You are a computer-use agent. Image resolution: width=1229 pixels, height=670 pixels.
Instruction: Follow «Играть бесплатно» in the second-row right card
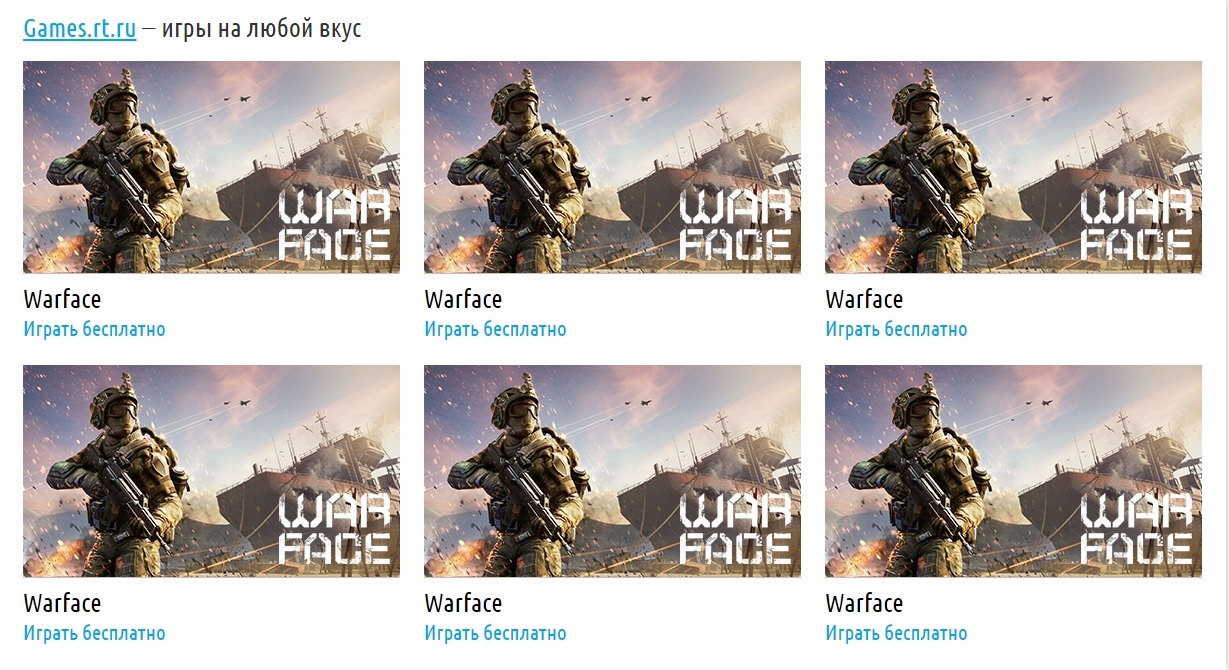pos(896,633)
